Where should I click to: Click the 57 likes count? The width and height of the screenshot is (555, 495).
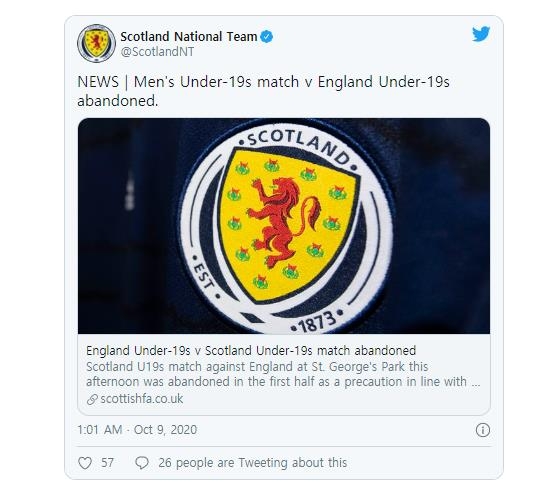point(108,463)
